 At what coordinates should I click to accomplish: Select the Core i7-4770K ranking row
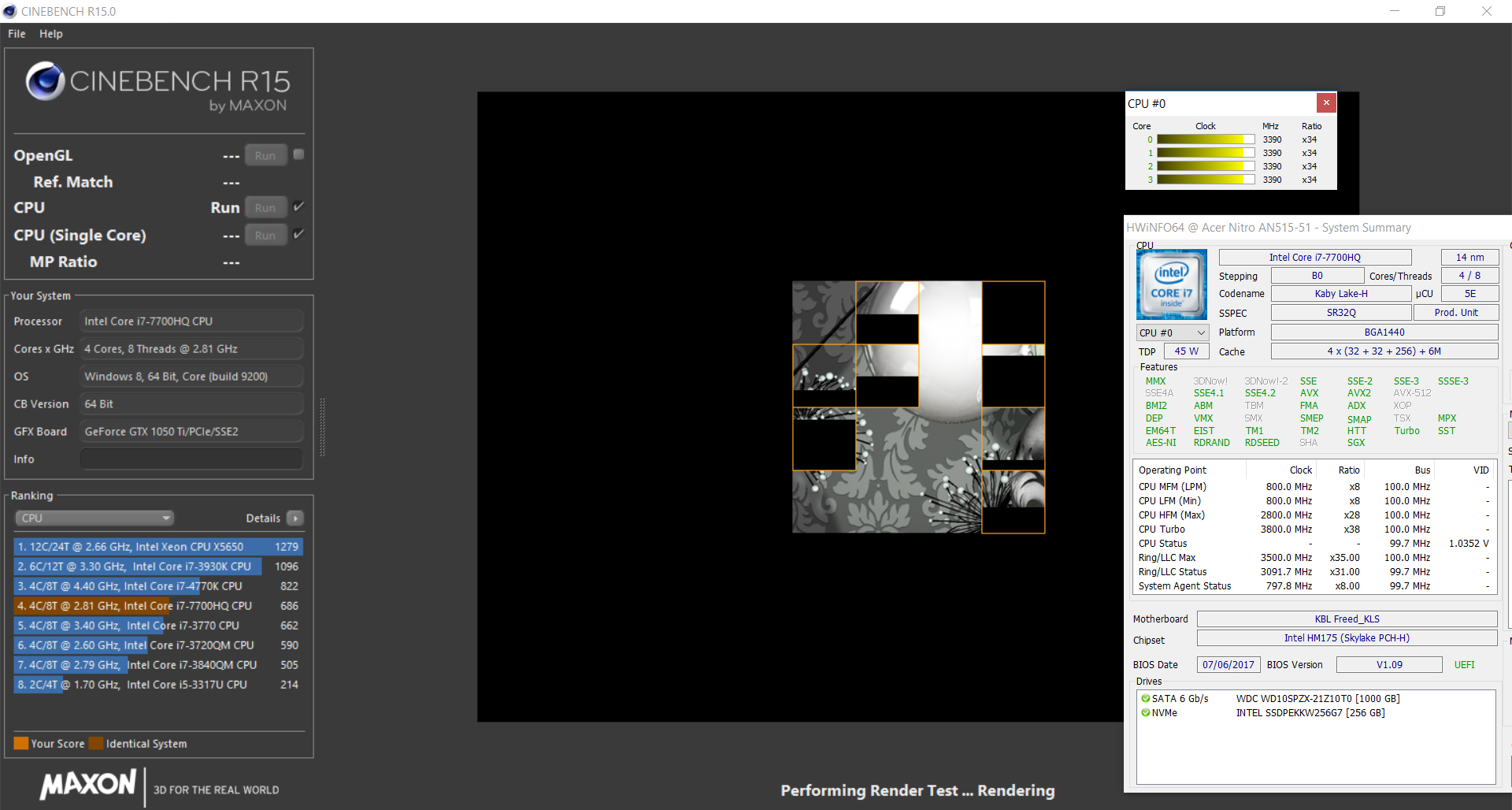tap(158, 586)
